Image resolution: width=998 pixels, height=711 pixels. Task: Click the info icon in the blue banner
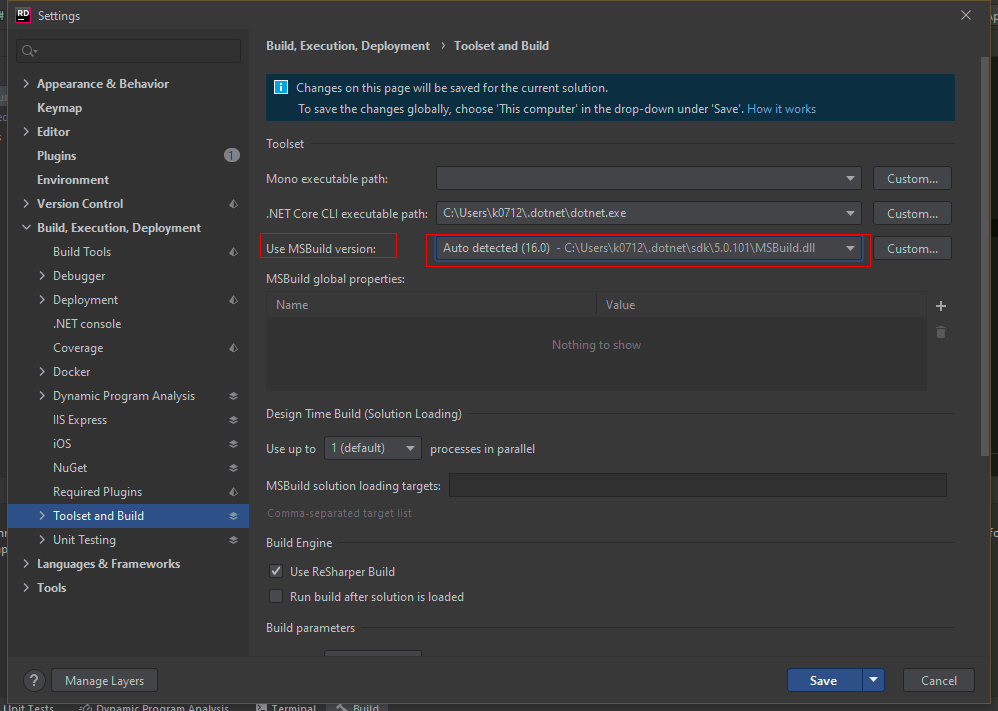click(281, 87)
